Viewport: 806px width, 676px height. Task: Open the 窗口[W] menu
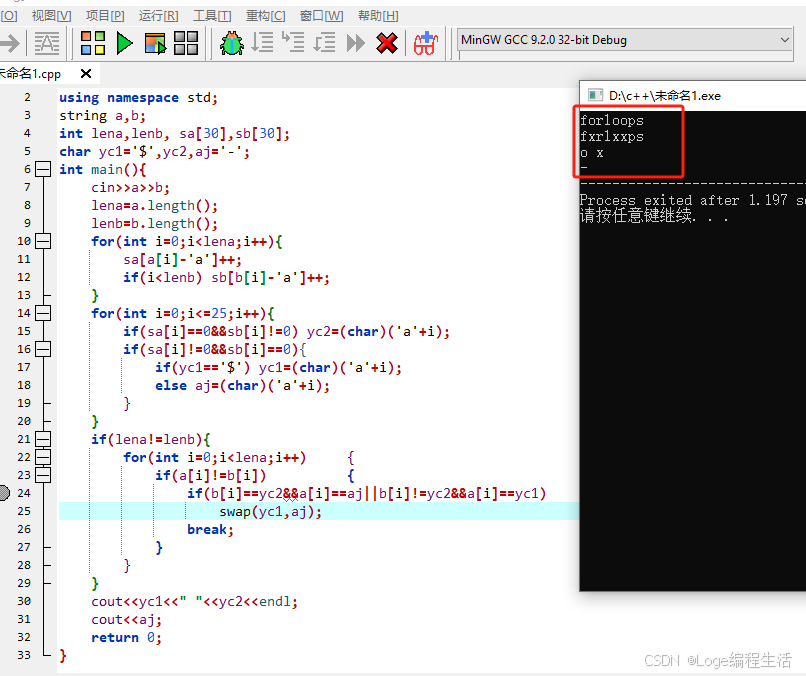point(322,16)
